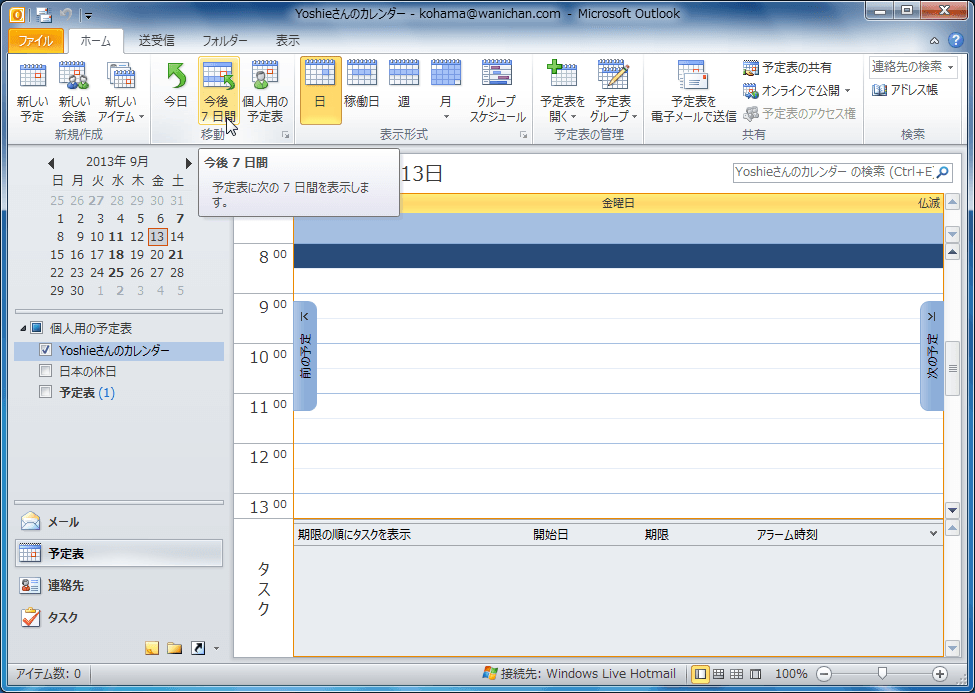Switch to Month view (月)
The width and height of the screenshot is (975, 693).
point(446,91)
